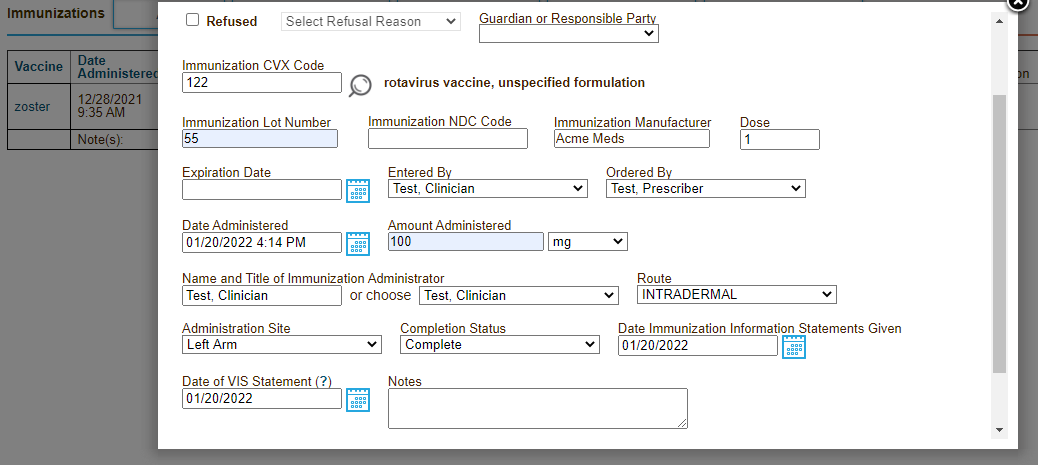The width and height of the screenshot is (1038, 465).
Task: Open the Date Administered calendar icon
Action: point(357,243)
